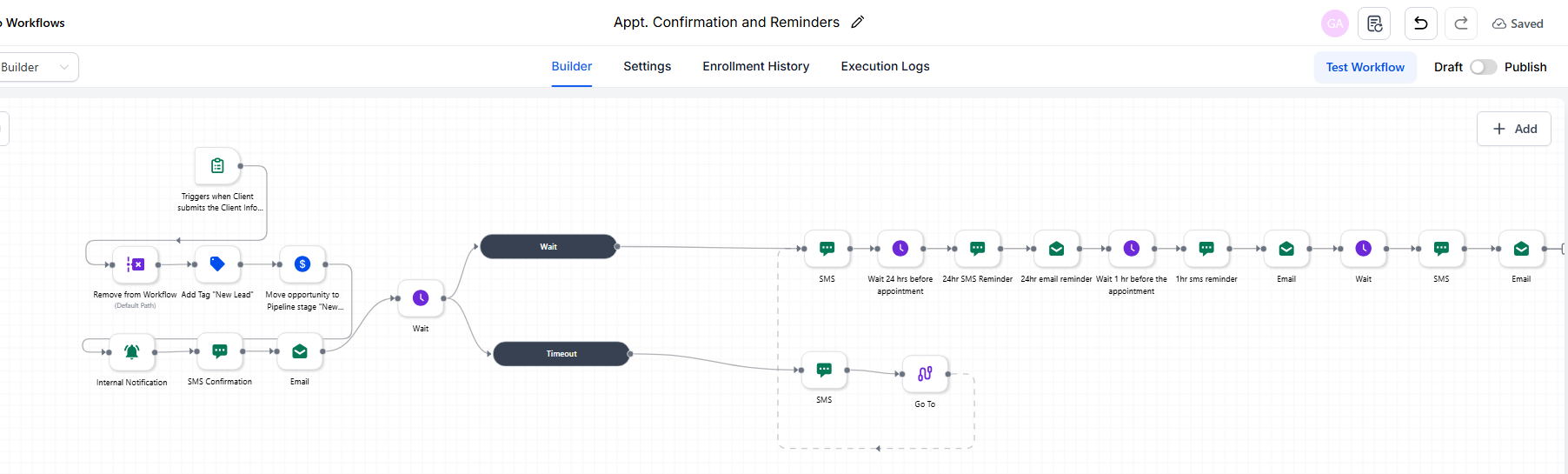The width and height of the screenshot is (1568, 474).
Task: Select the Go To node
Action: (x=925, y=374)
